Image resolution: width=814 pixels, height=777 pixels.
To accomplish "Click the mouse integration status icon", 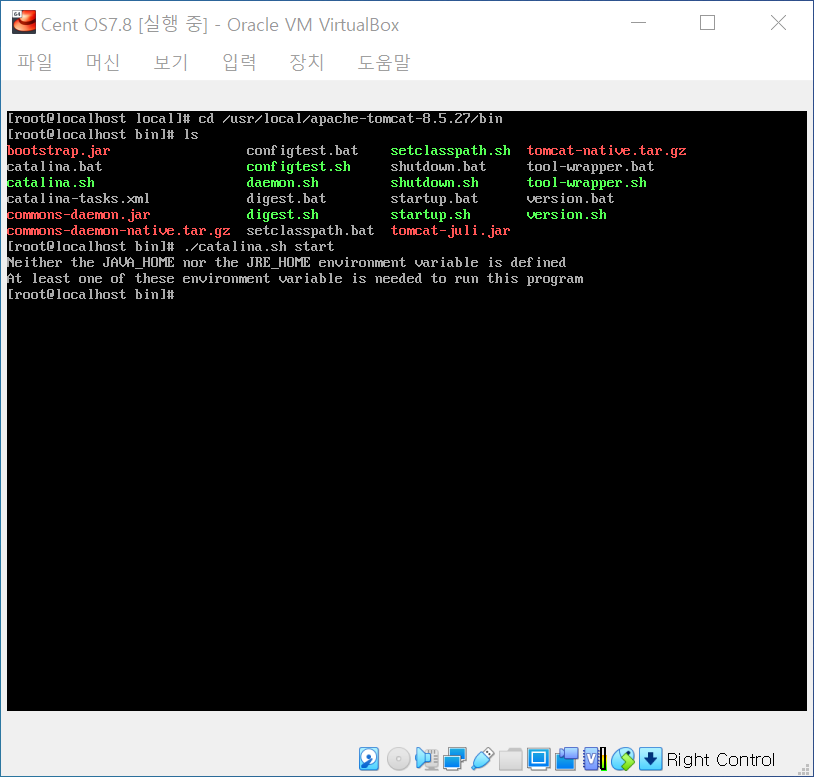I will click(x=623, y=759).
